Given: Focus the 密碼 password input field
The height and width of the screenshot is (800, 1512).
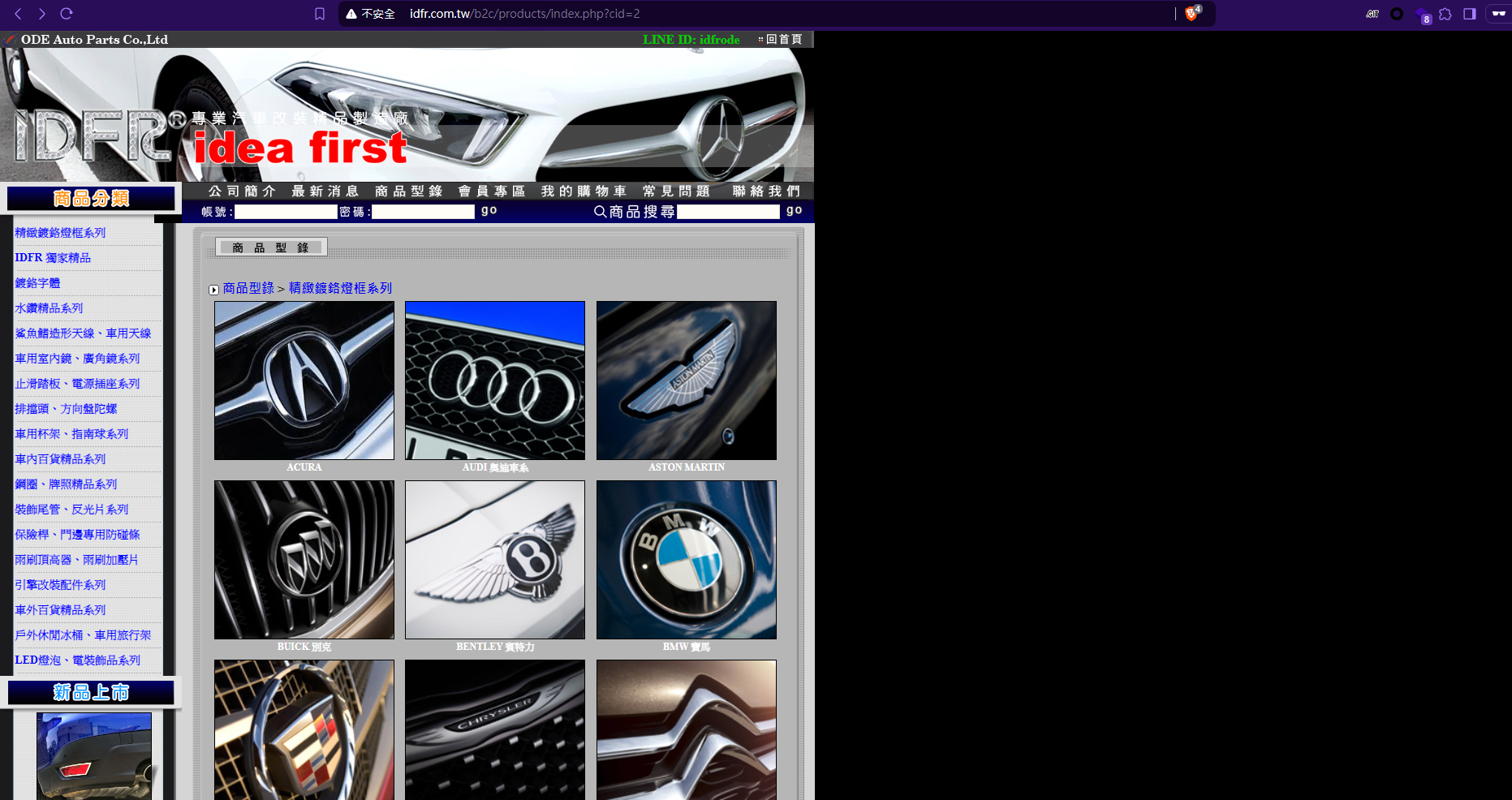Looking at the screenshot, I should 423,212.
